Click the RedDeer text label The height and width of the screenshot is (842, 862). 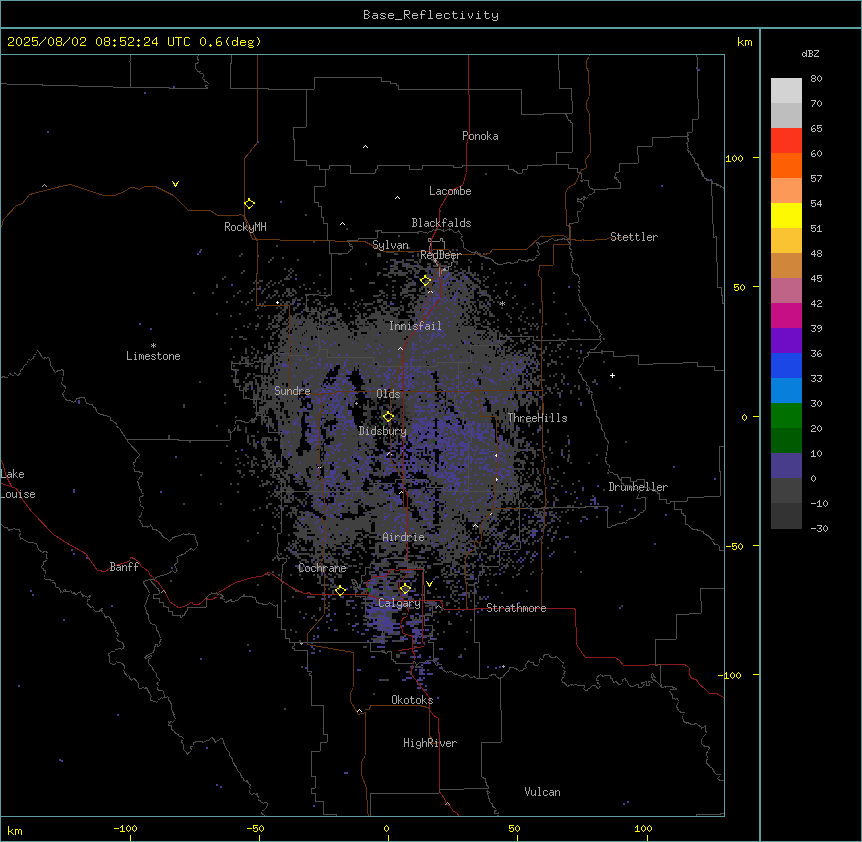point(440,255)
